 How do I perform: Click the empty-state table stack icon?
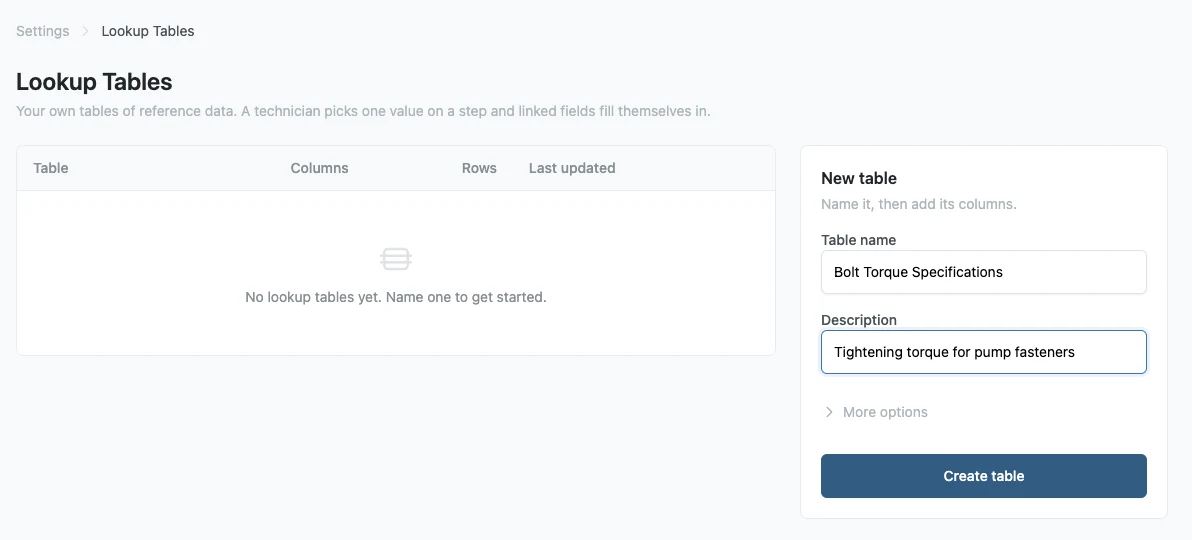pos(396,259)
